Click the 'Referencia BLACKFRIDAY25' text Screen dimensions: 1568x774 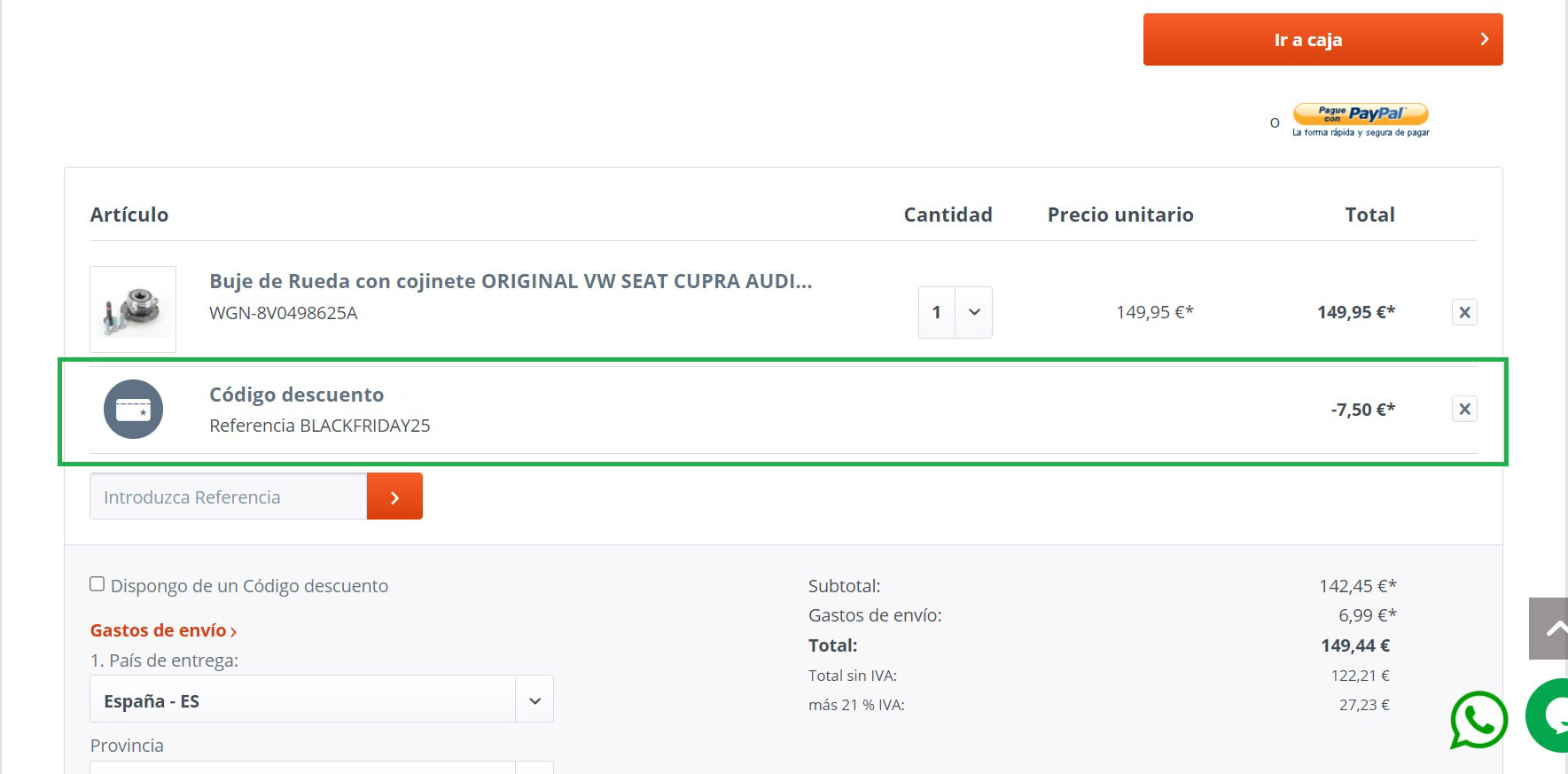click(319, 426)
